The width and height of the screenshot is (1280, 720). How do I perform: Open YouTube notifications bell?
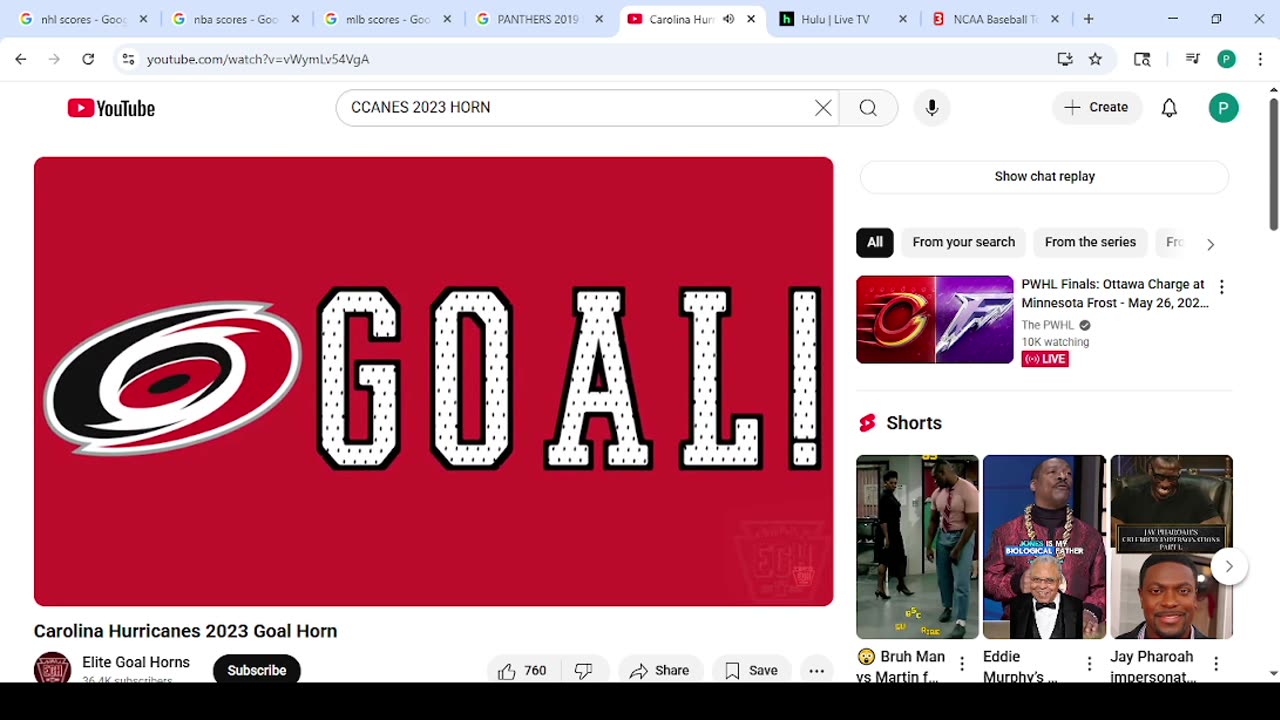pyautogui.click(x=1169, y=108)
